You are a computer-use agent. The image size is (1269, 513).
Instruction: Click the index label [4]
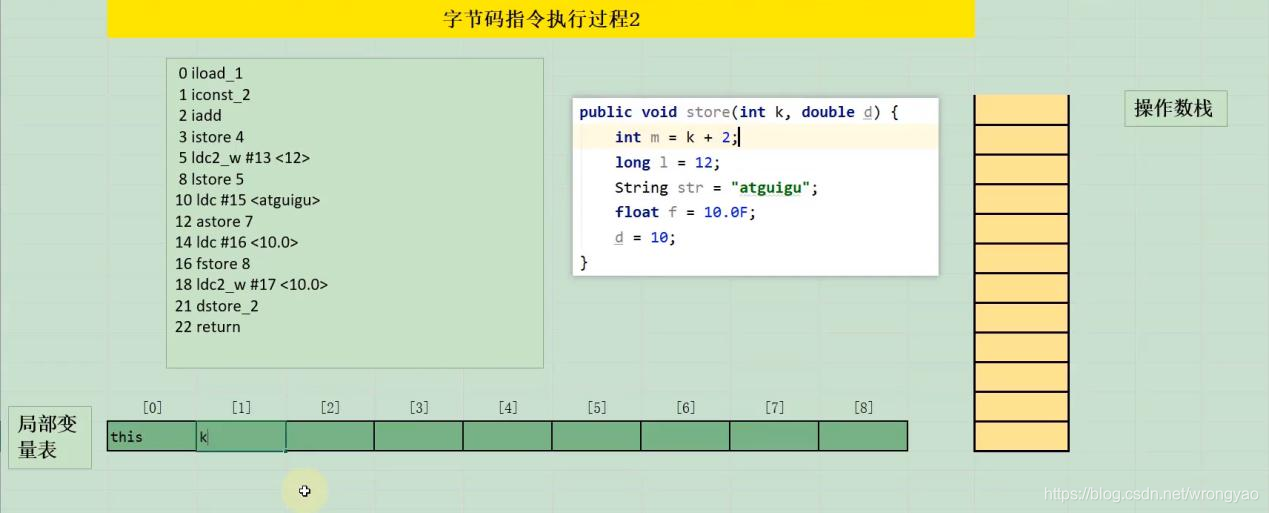click(x=508, y=407)
